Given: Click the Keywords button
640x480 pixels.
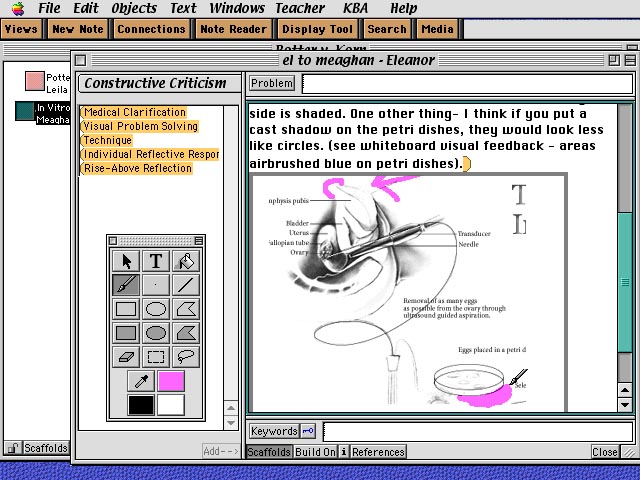Looking at the screenshot, I should [x=274, y=431].
